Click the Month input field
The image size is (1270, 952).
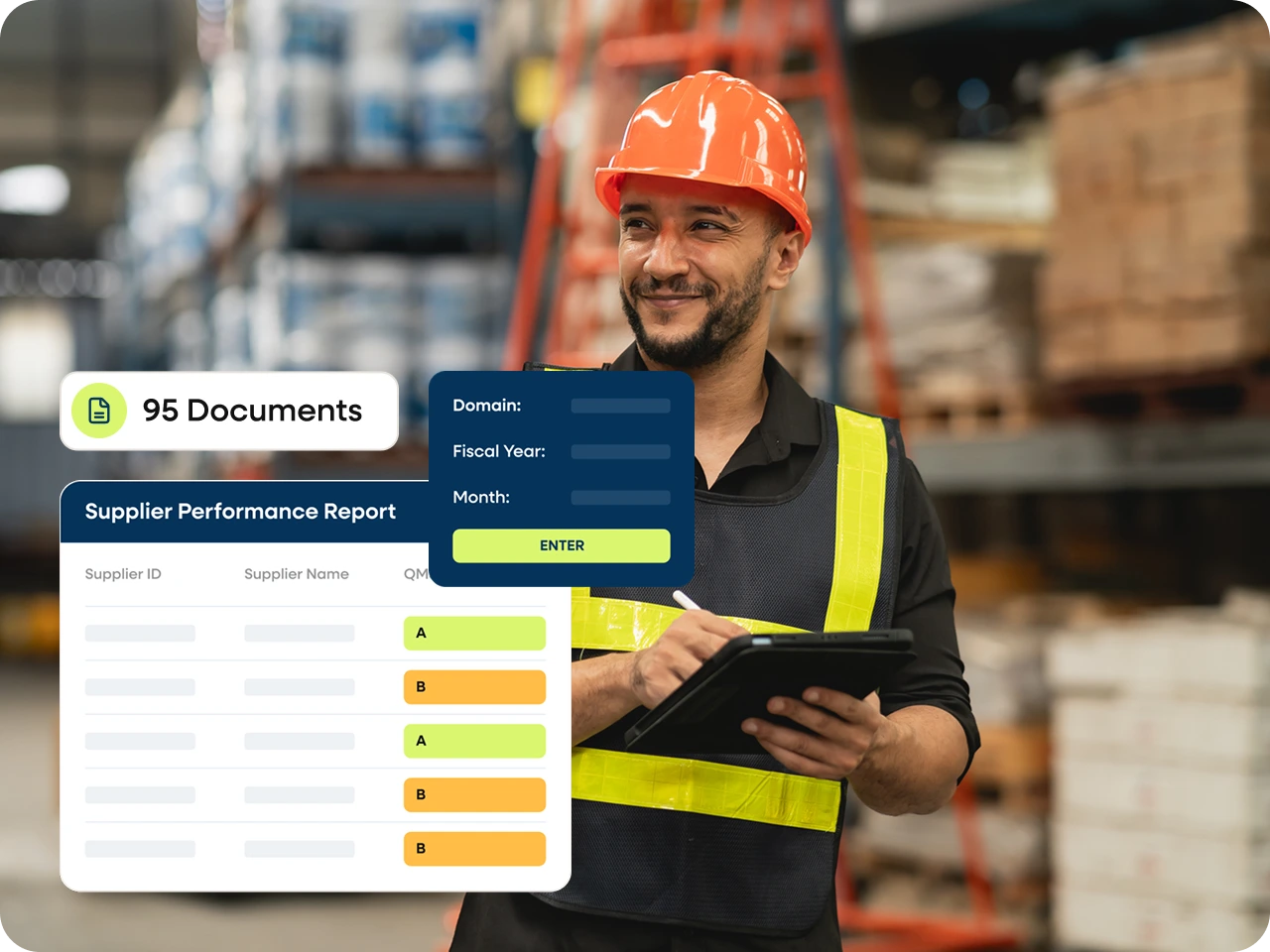tap(621, 497)
